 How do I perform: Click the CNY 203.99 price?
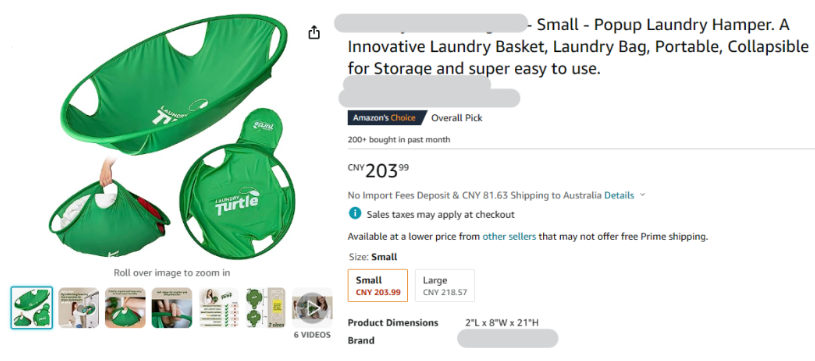pyautogui.click(x=378, y=170)
